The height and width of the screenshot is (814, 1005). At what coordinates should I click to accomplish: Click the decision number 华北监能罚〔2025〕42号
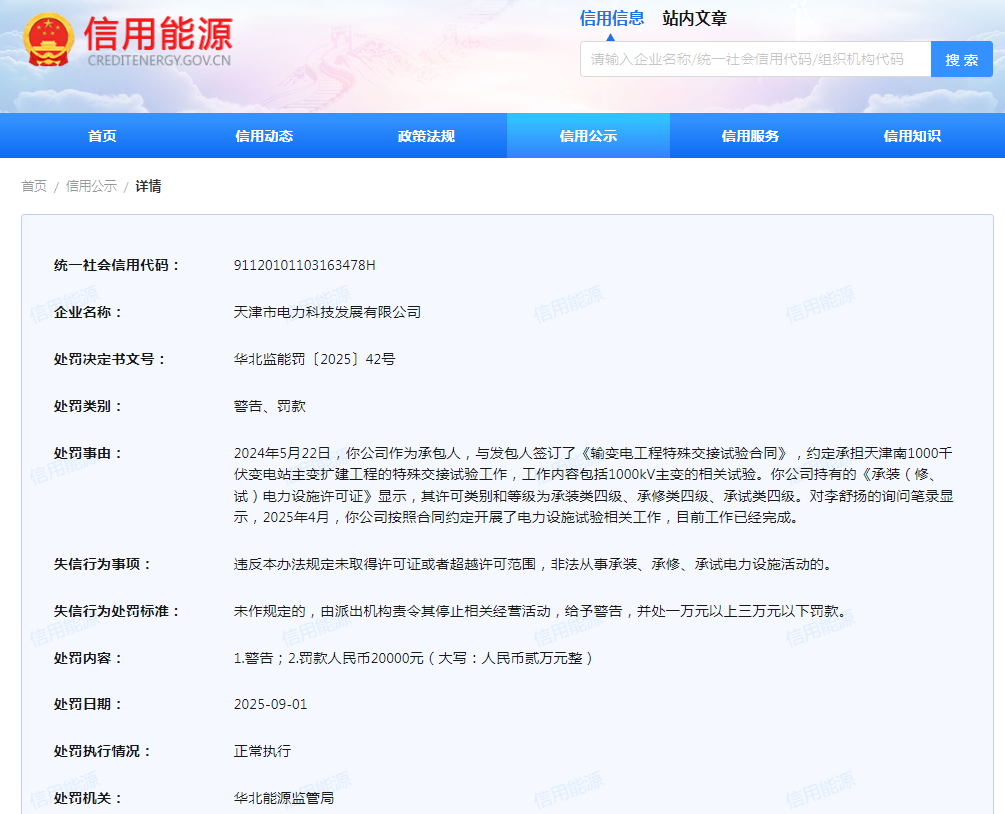[x=314, y=359]
